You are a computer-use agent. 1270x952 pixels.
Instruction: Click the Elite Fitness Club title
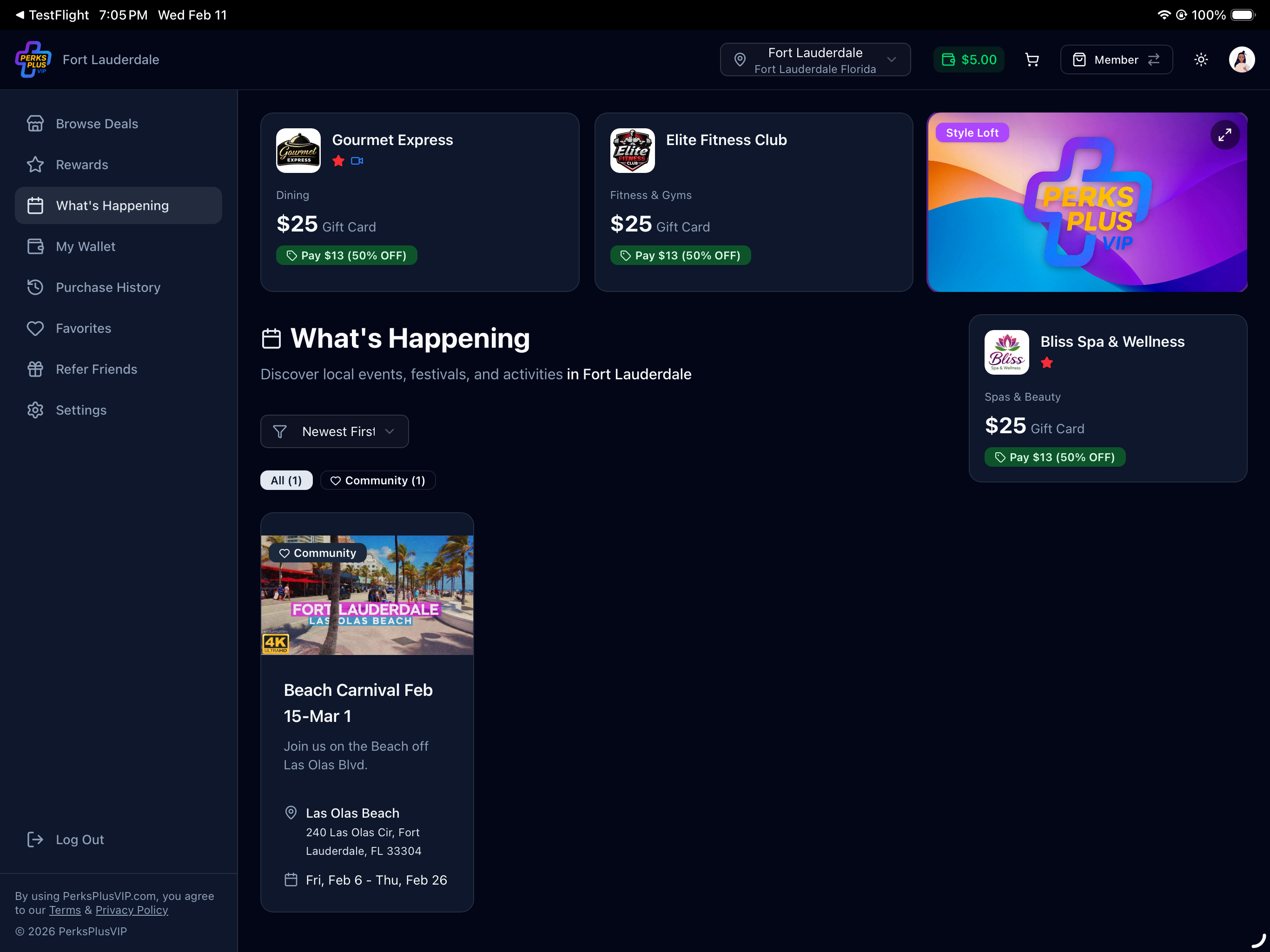point(726,139)
